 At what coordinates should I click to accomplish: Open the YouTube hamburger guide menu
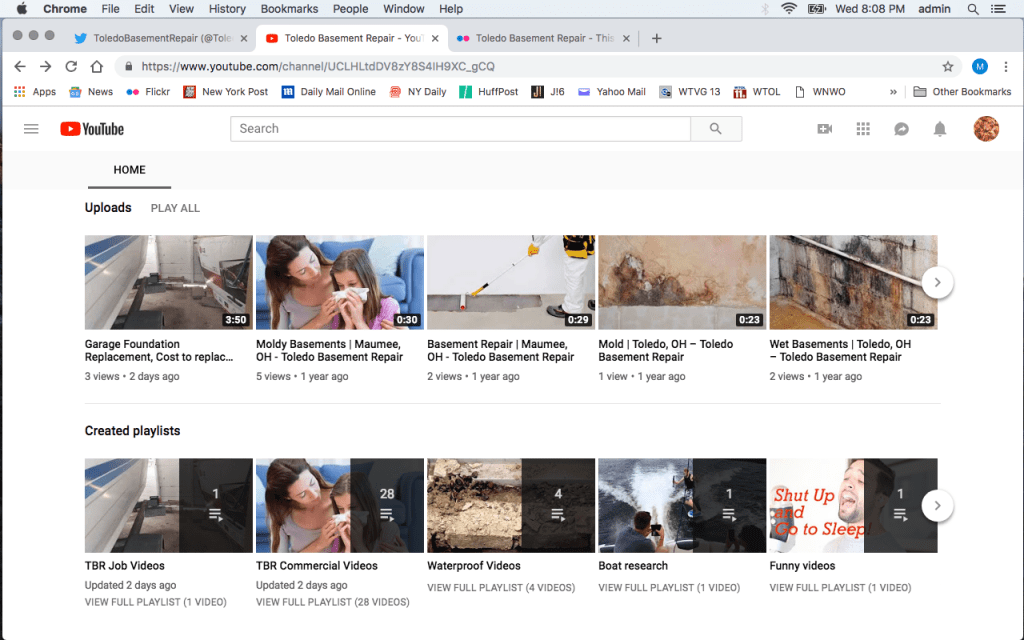click(31, 129)
